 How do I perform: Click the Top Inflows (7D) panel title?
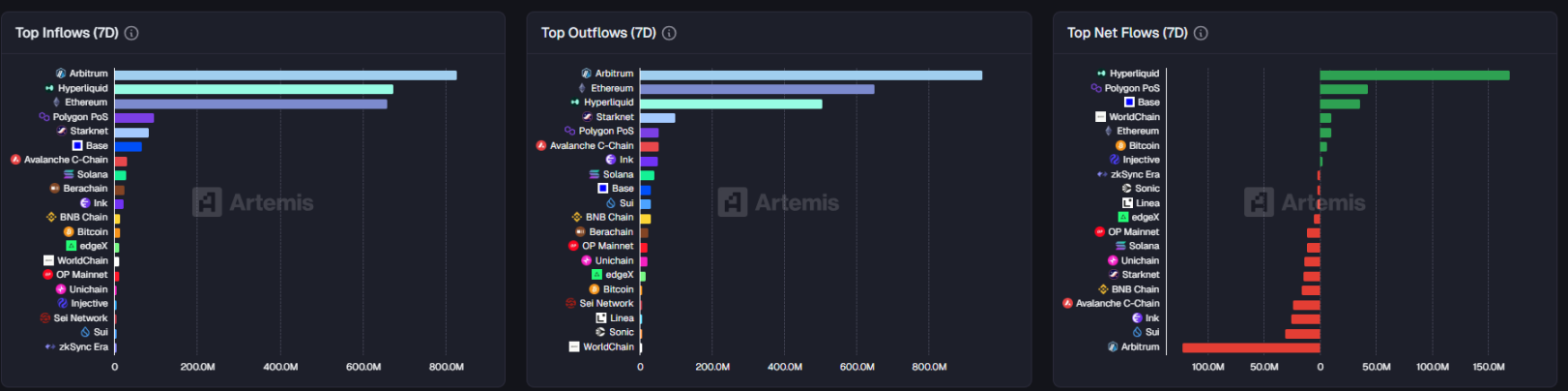pyautogui.click(x=67, y=33)
